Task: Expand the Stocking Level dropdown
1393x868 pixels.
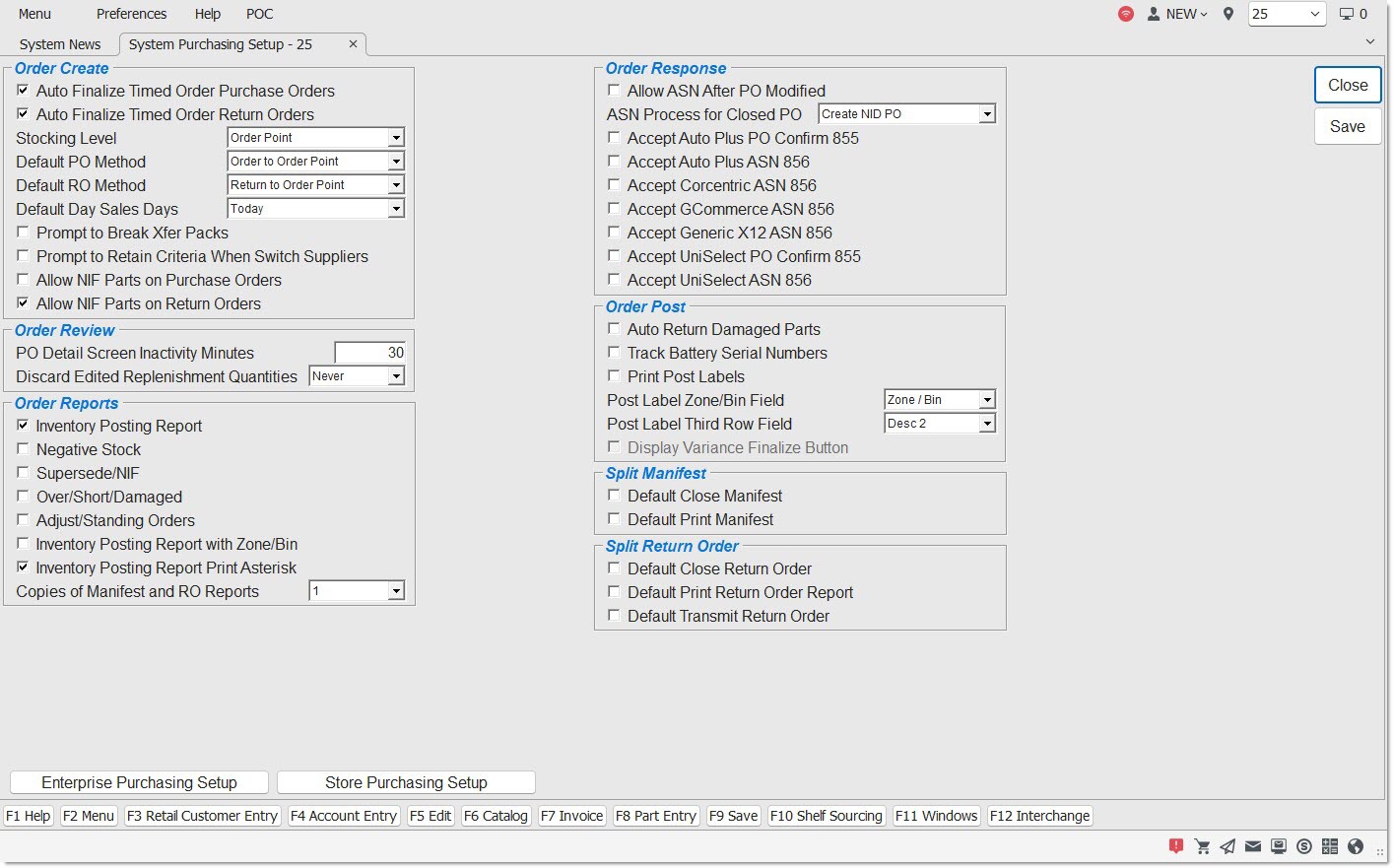Action: [x=395, y=138]
